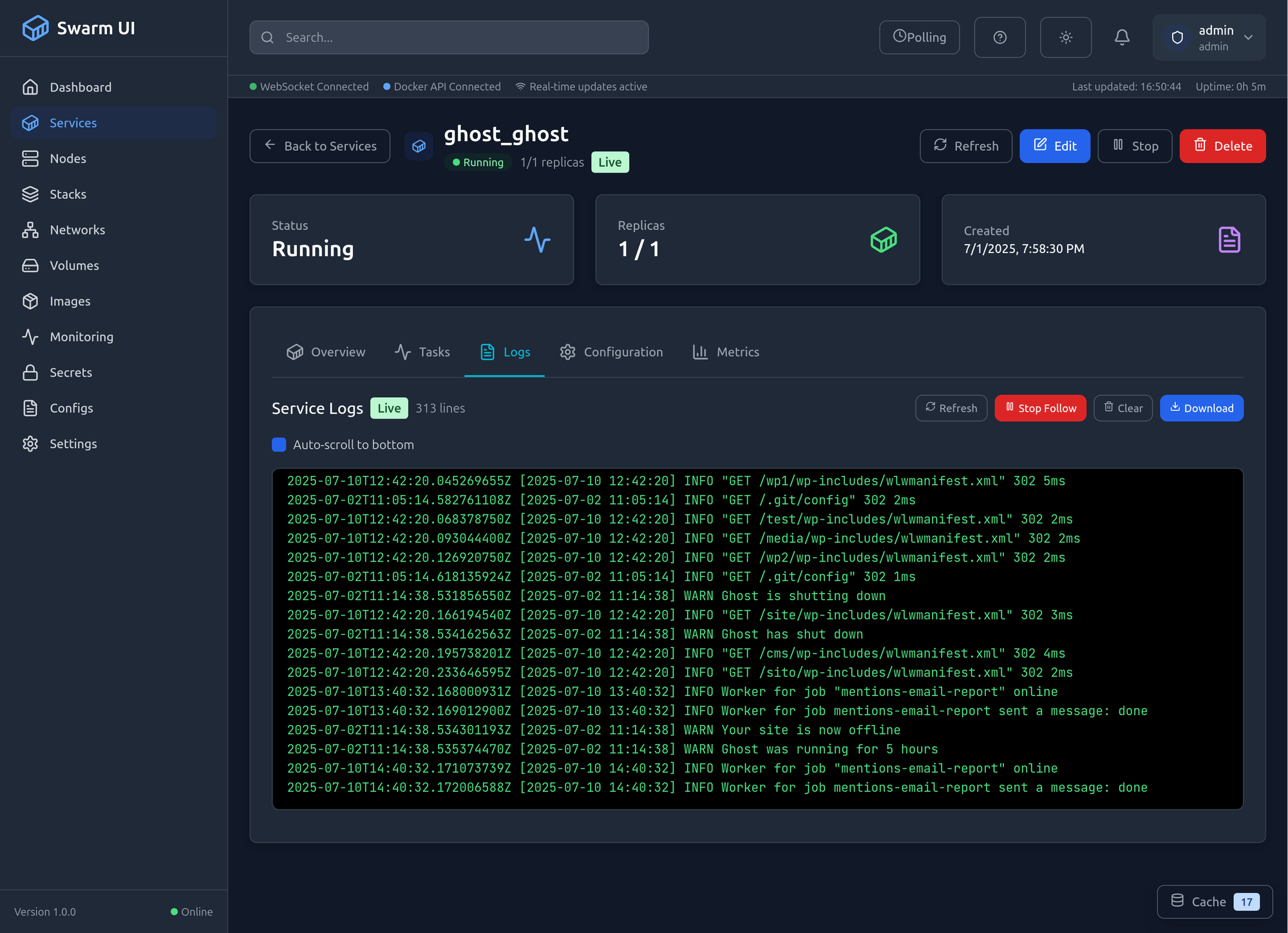Open the Metrics tab
Screen dimensions: 1288x933
[726, 352]
